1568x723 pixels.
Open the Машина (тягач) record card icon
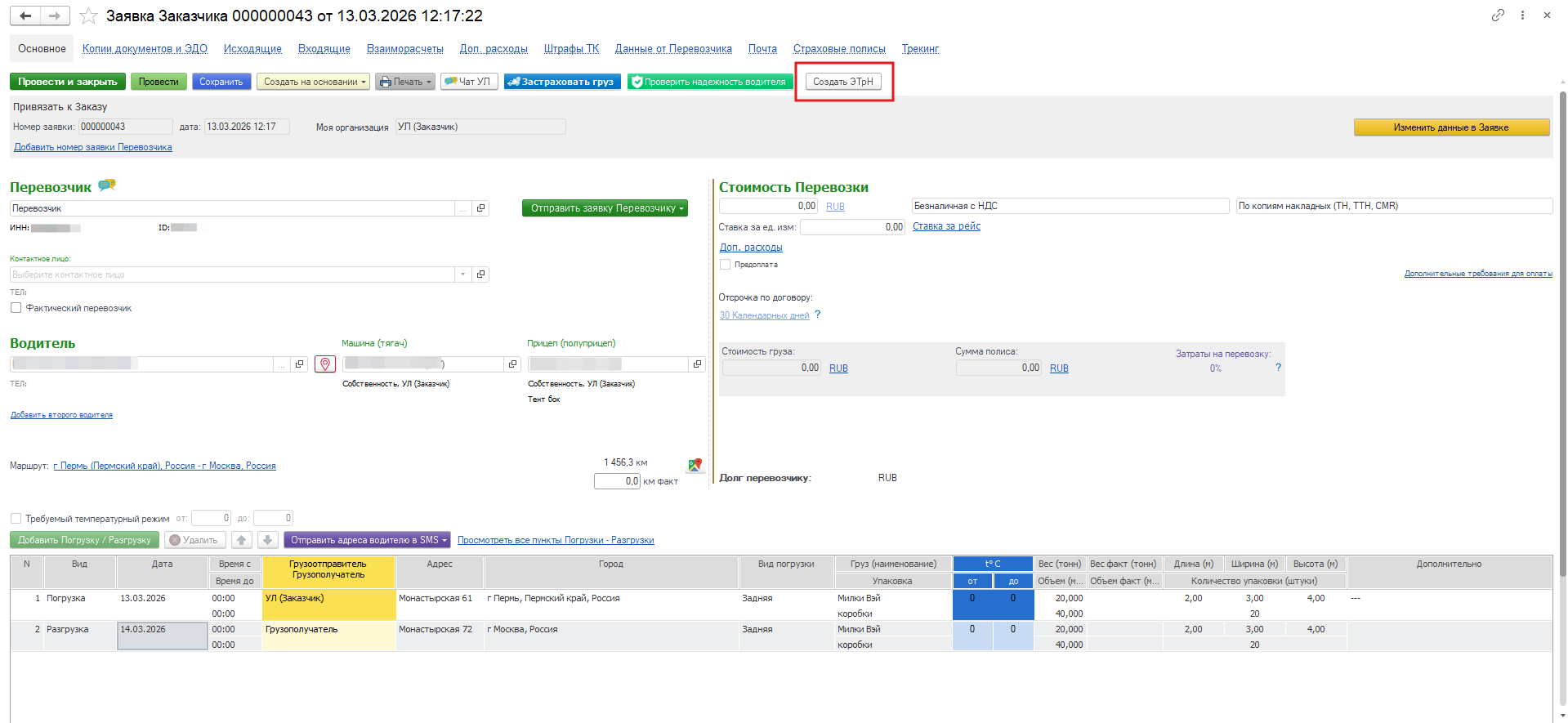(512, 364)
